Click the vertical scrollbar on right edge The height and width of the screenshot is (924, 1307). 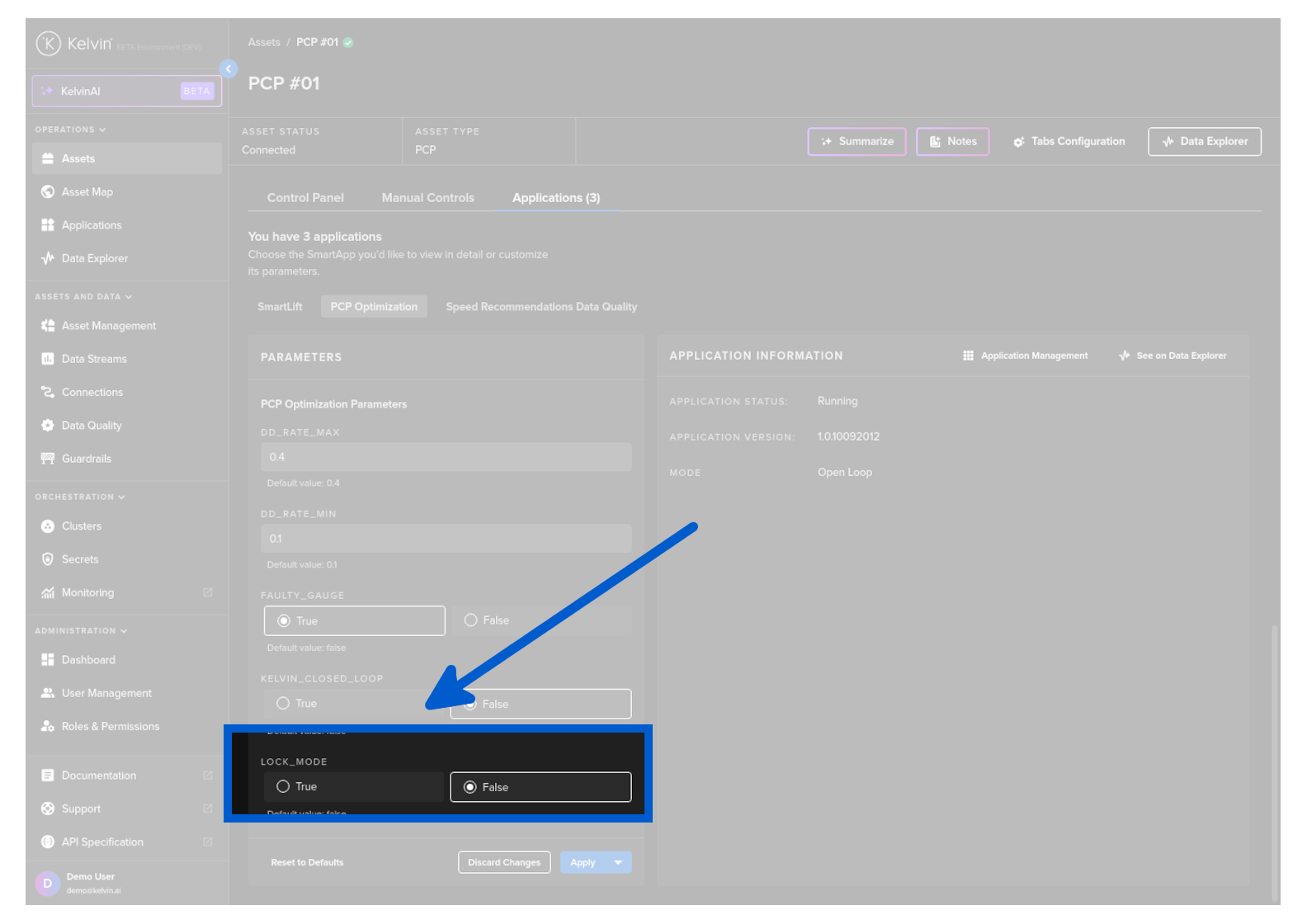click(1274, 742)
